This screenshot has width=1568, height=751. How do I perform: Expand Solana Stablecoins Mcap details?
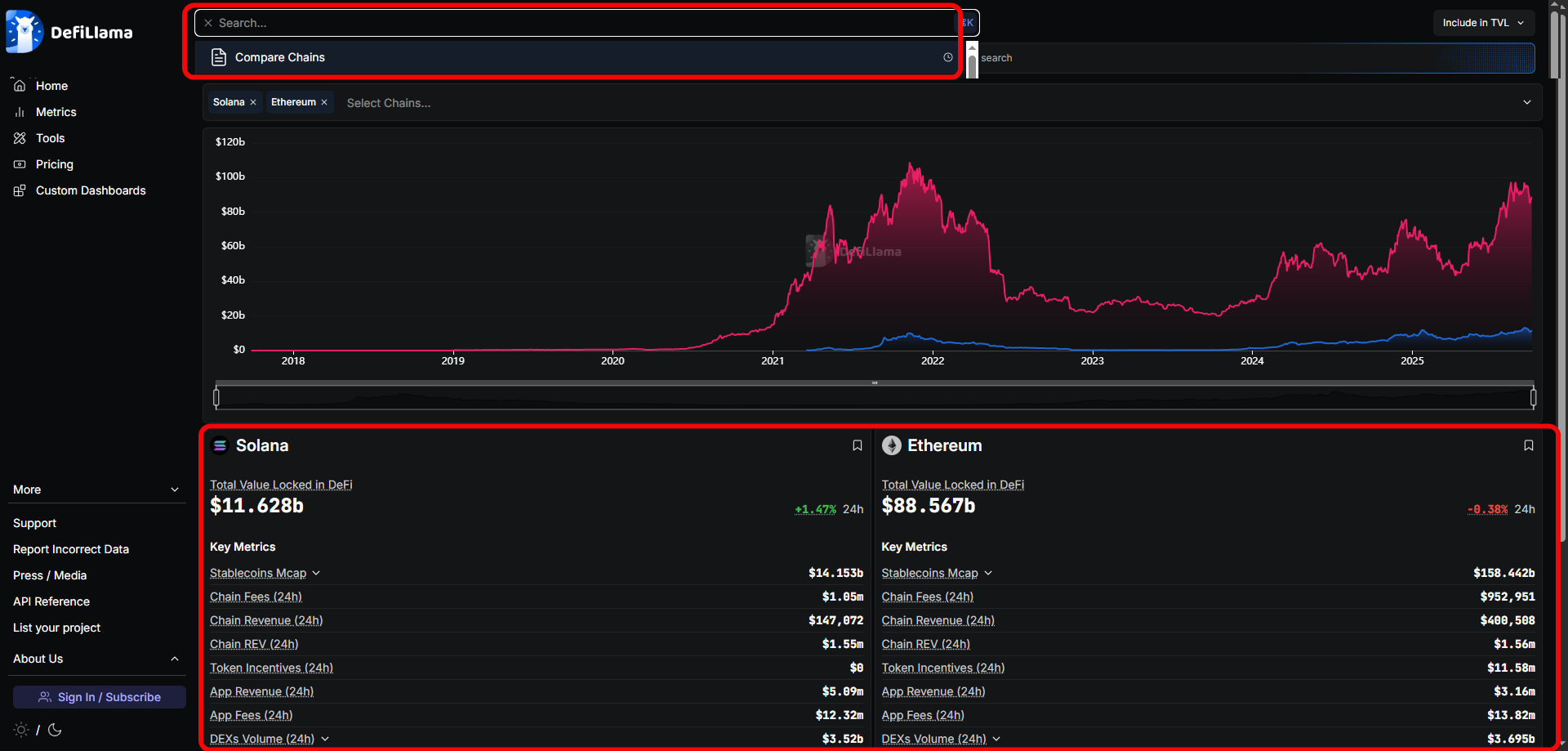(316, 573)
